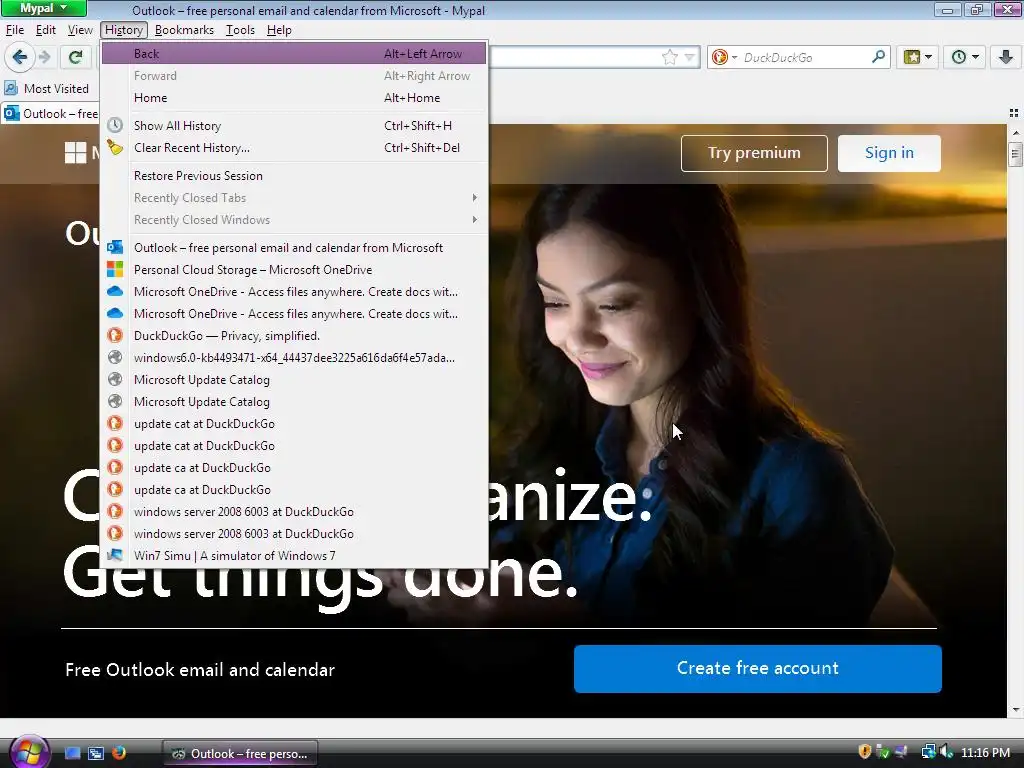Click the vertical scrollbar thumb
The height and width of the screenshot is (768, 1024).
(x=1016, y=154)
